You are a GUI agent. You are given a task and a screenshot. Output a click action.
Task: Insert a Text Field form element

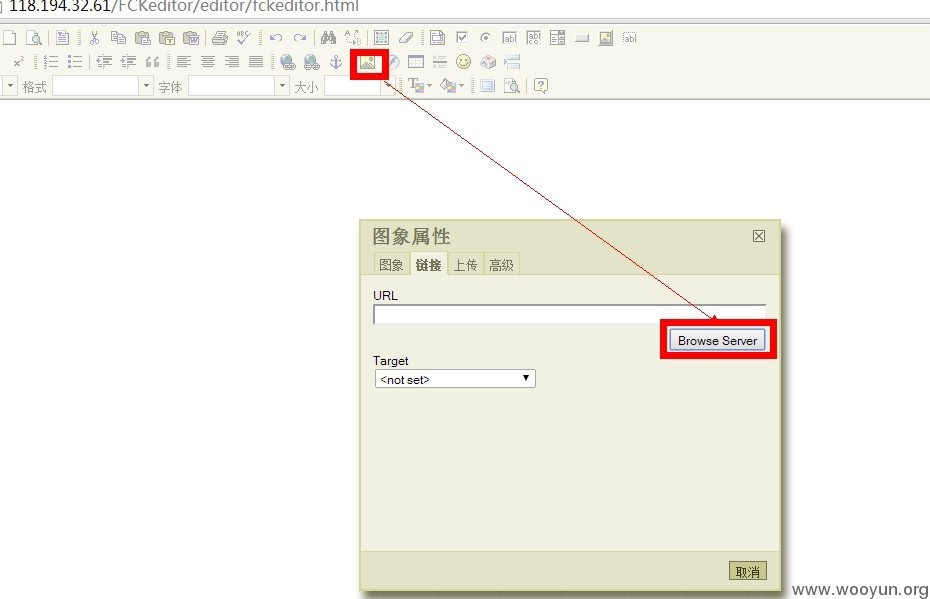[x=509, y=38]
